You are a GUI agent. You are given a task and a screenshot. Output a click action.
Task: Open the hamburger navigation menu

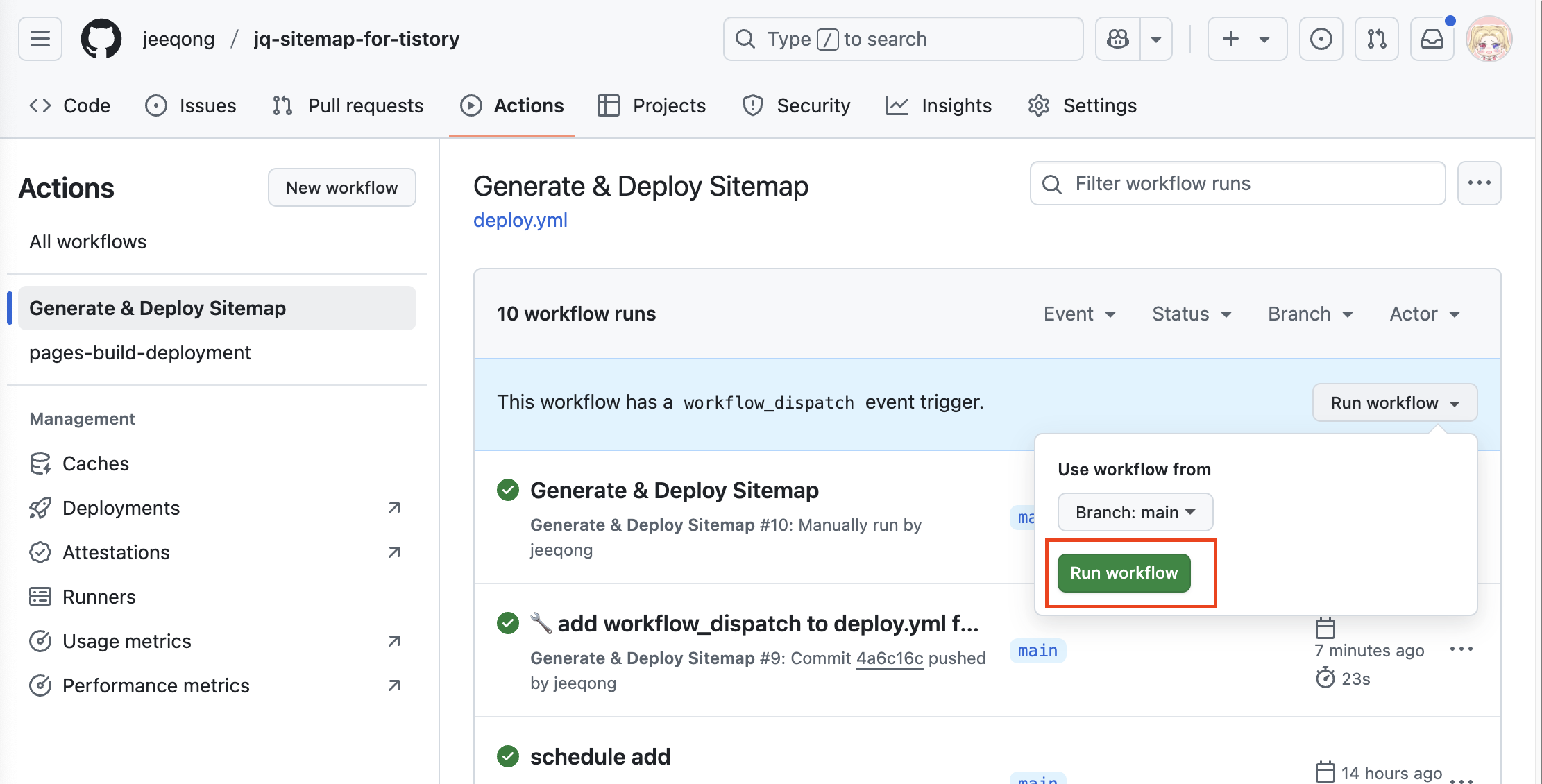point(40,39)
